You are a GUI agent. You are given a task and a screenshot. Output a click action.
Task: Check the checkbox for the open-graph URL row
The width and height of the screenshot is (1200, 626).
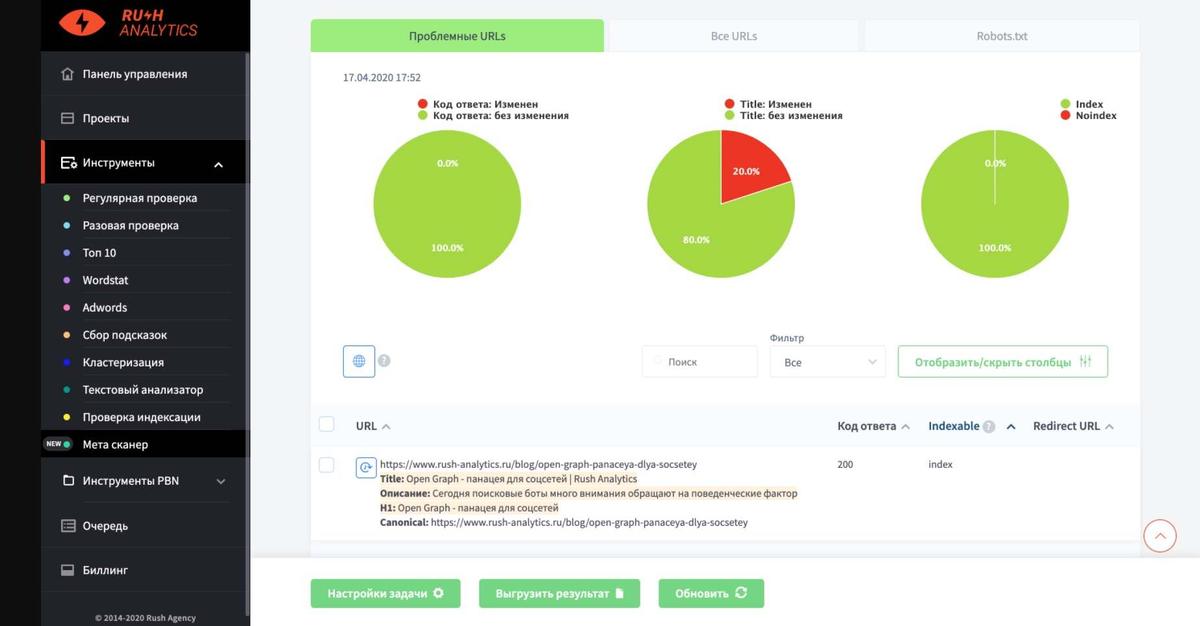click(326, 465)
